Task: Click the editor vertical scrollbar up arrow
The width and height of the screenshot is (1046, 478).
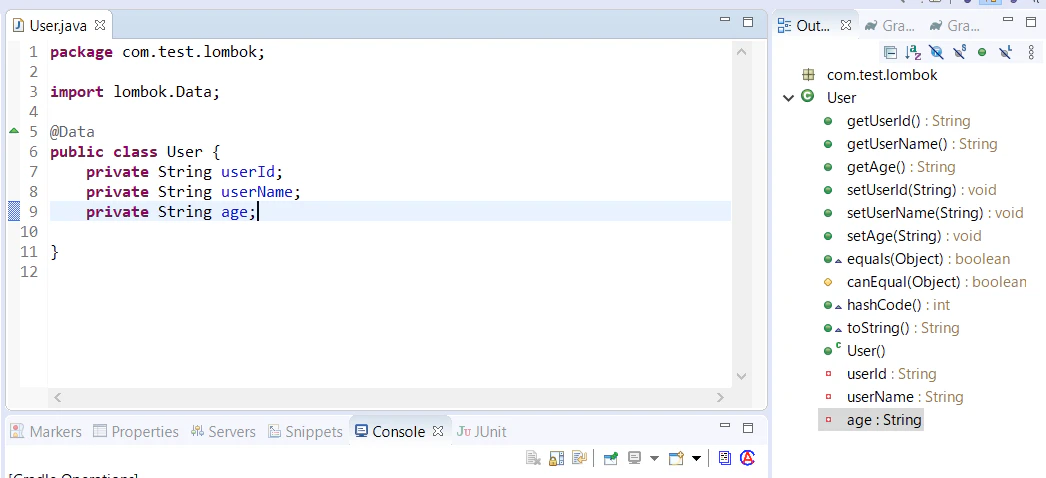Action: click(x=742, y=52)
